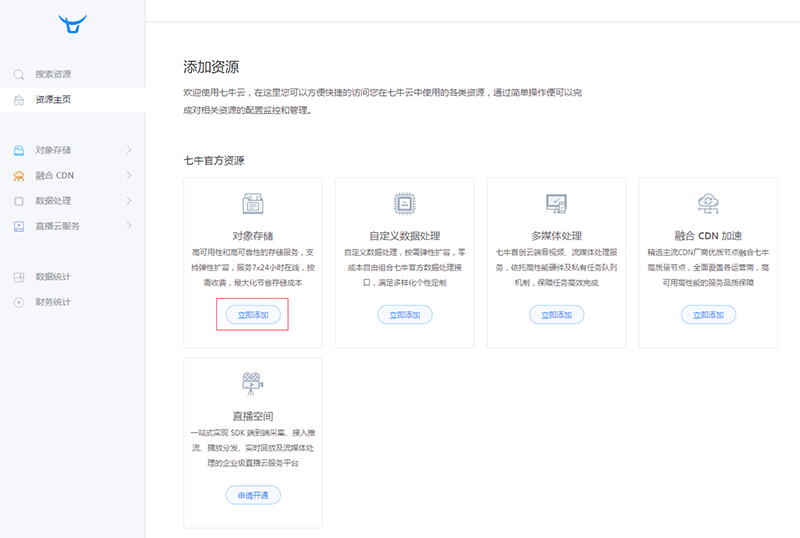800x538 pixels.
Task: Select 资源主页 menu item
Action: pyautogui.click(x=72, y=100)
